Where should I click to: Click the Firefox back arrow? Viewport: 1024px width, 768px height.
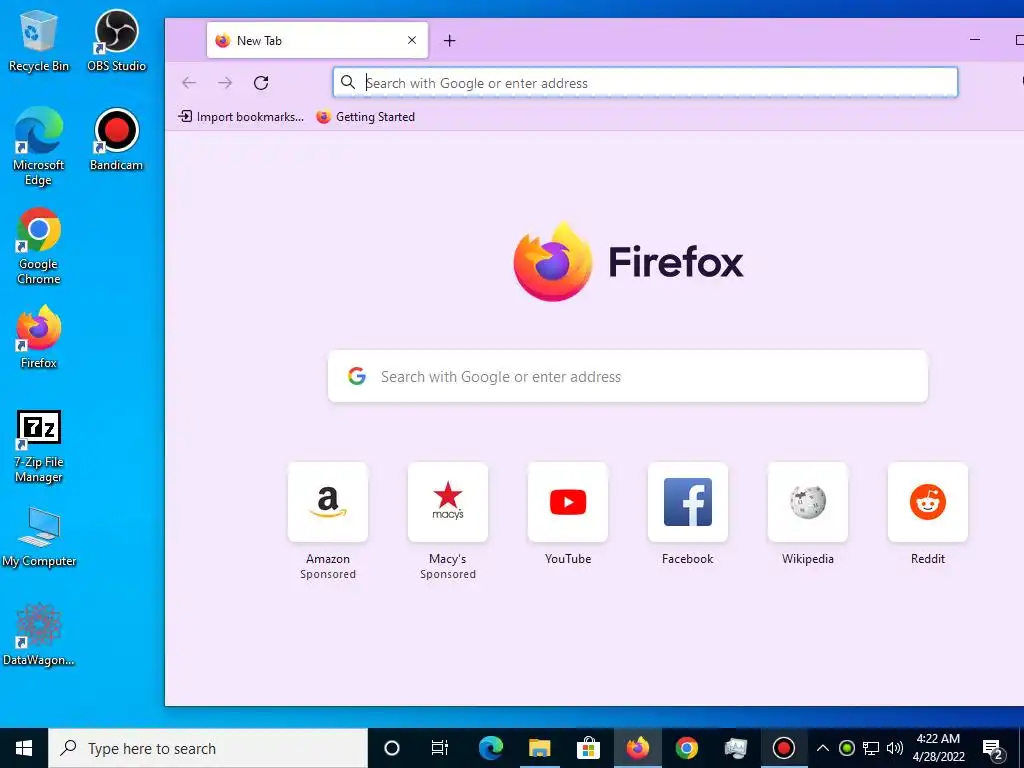[189, 83]
